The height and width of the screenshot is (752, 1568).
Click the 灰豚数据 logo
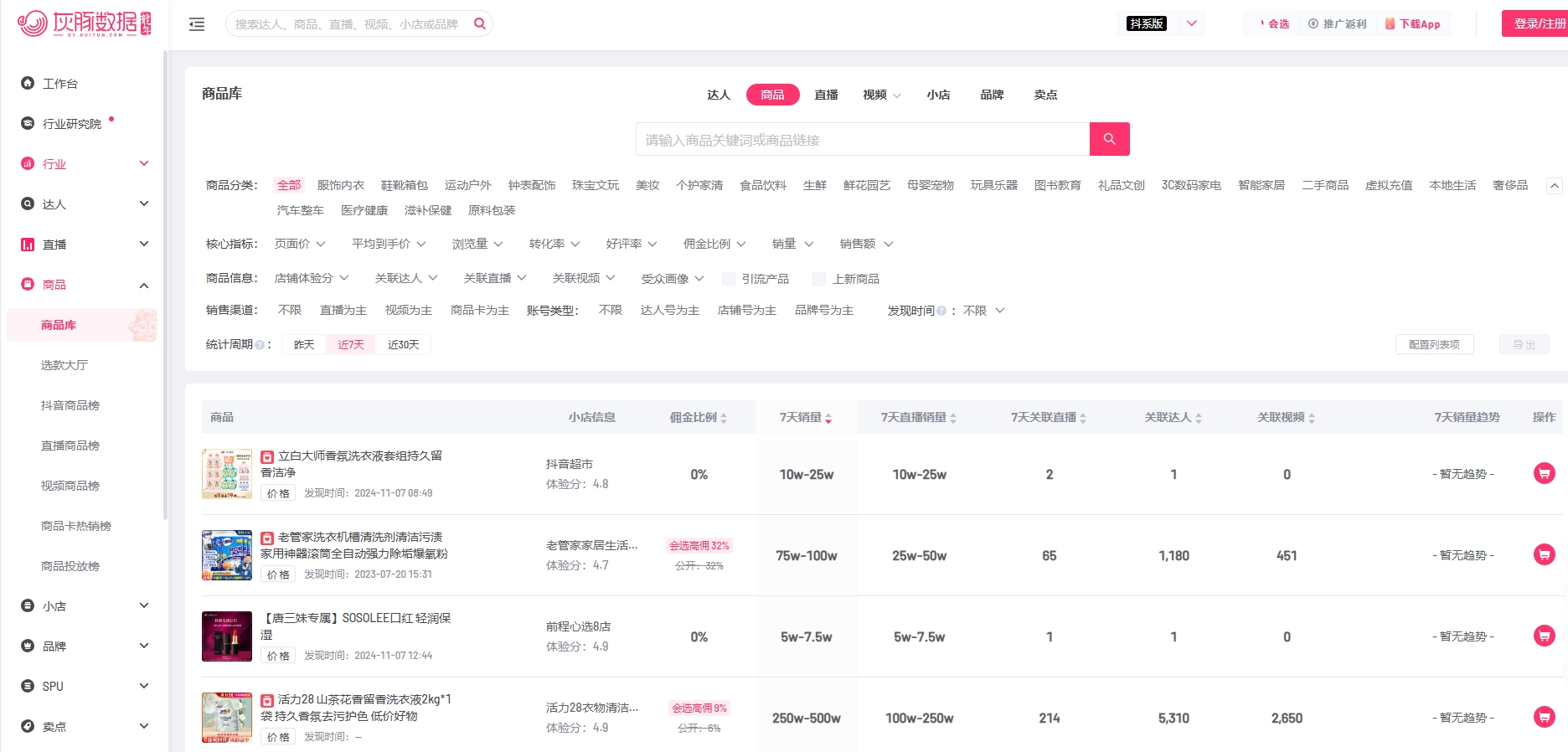click(84, 23)
